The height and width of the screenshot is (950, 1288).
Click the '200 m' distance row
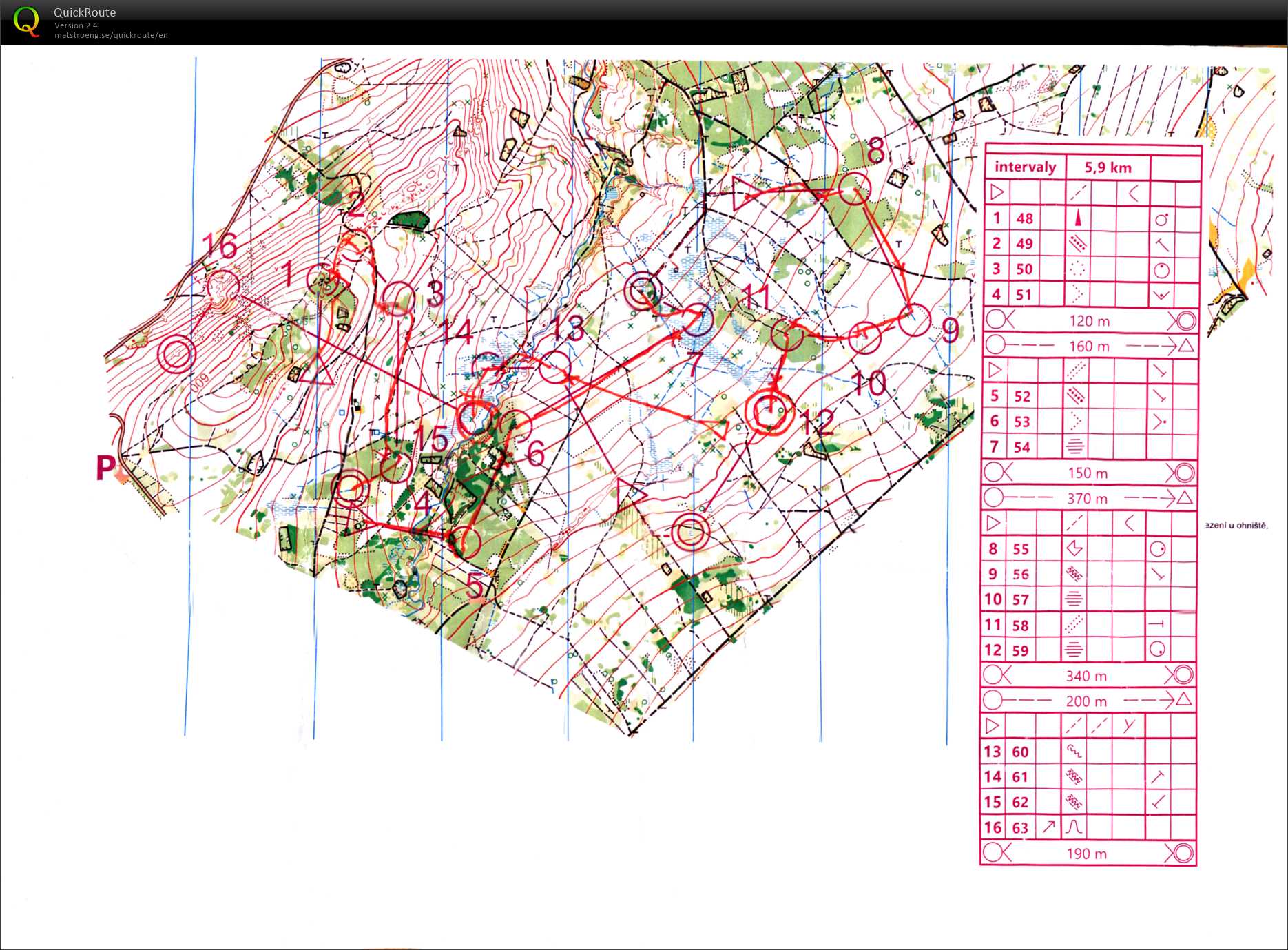coord(1088,701)
